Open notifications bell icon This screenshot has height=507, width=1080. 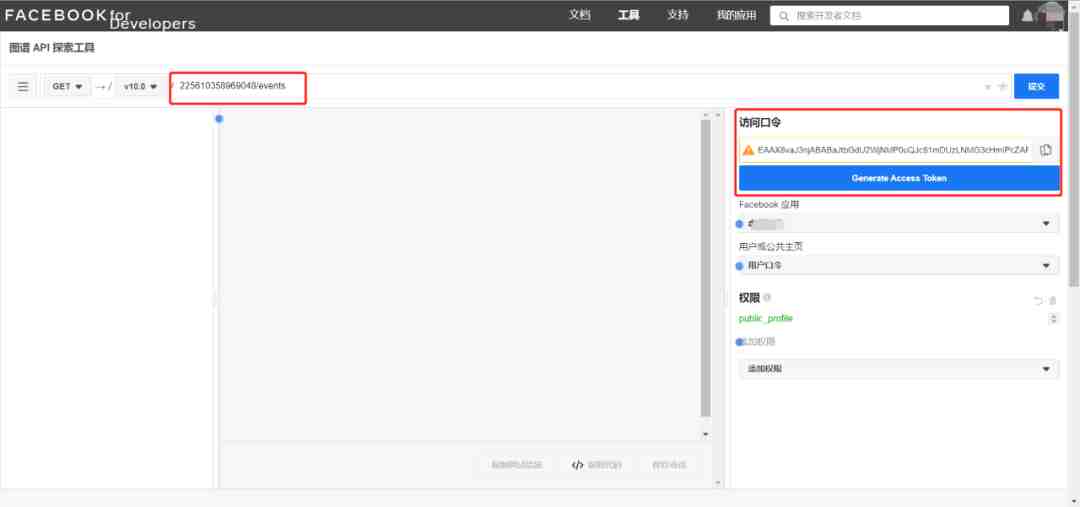point(1027,16)
